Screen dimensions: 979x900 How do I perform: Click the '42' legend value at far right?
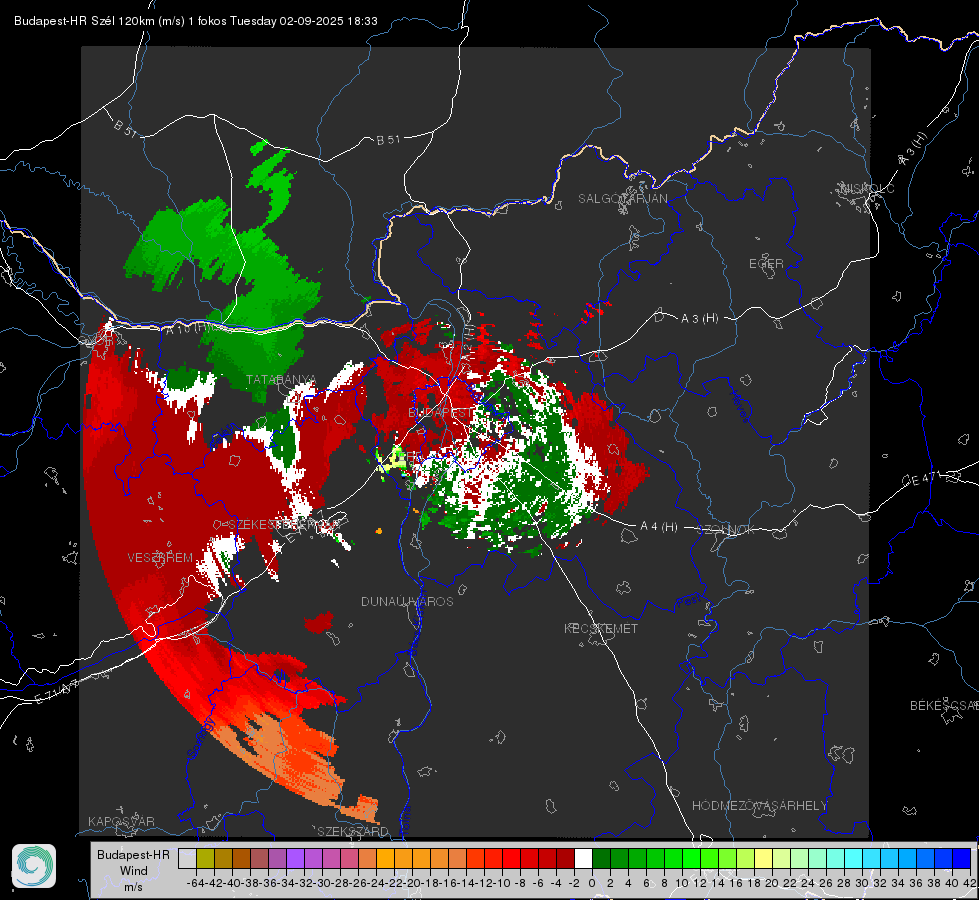(970, 883)
